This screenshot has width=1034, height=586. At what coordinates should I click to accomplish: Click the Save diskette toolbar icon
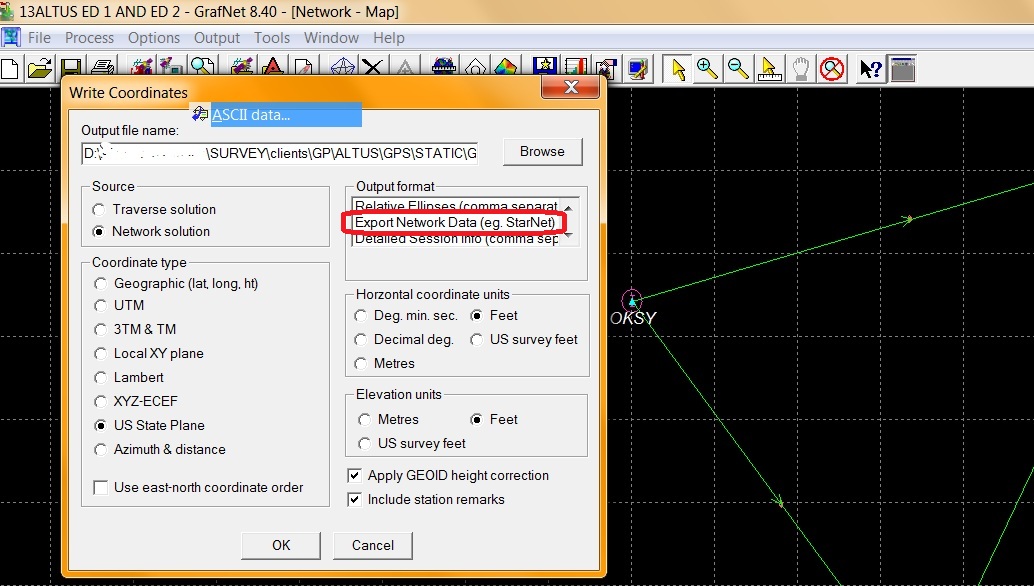pyautogui.click(x=70, y=68)
